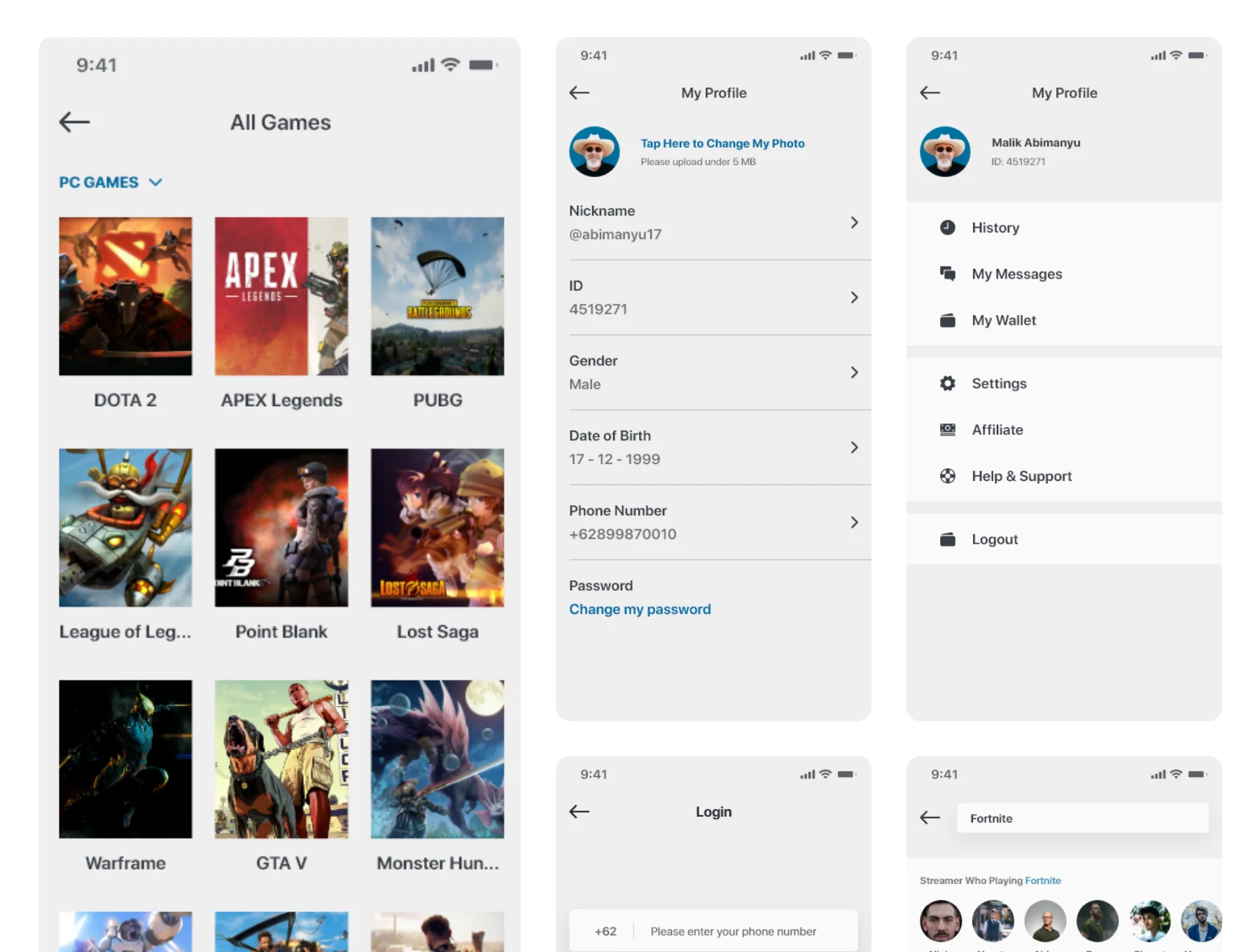Open the GTA V game cover
This screenshot has width=1260, height=952.
pyautogui.click(x=281, y=759)
